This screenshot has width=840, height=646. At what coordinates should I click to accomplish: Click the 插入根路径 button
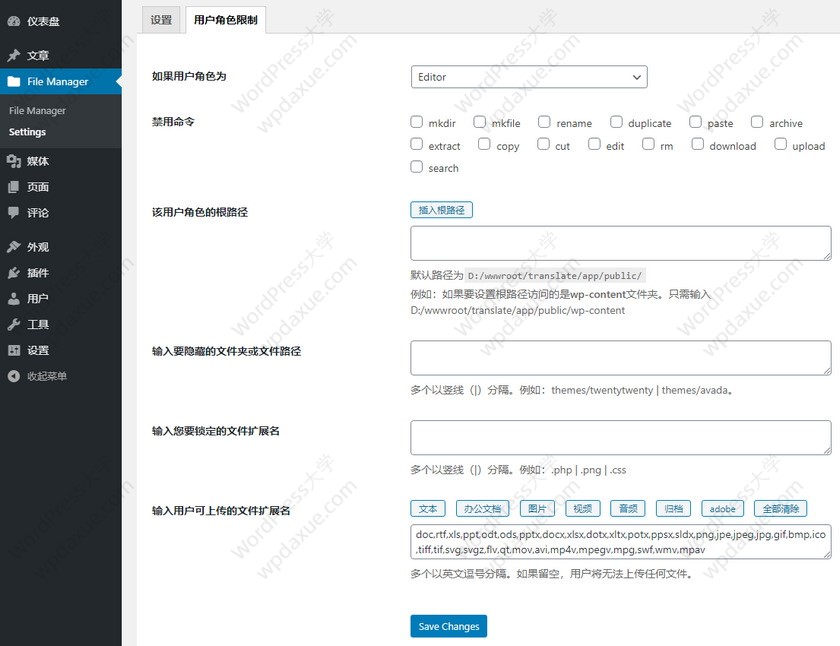441,210
